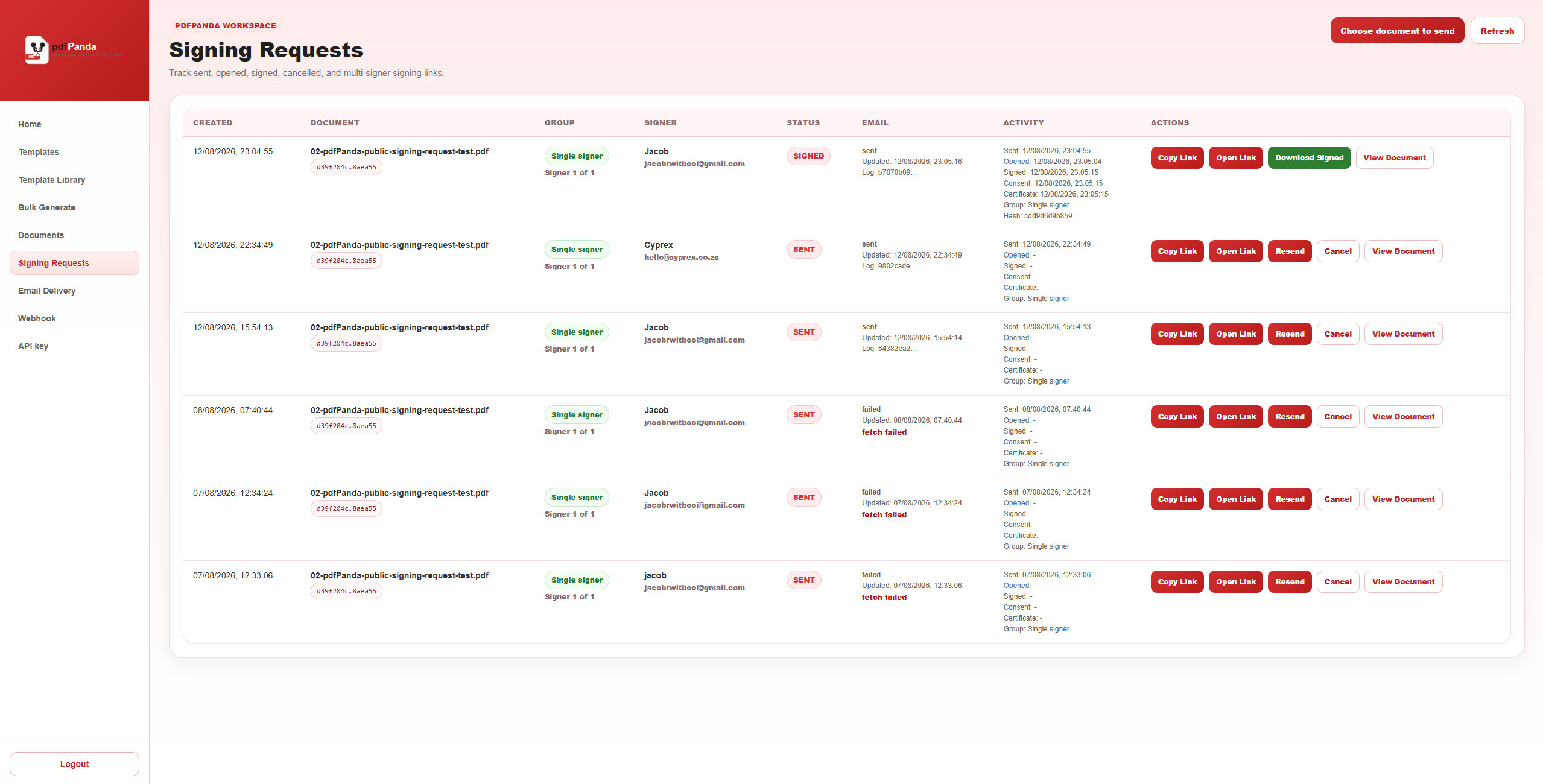View Document for the 12:34:24 request
This screenshot has width=1543, height=784.
pos(1403,499)
